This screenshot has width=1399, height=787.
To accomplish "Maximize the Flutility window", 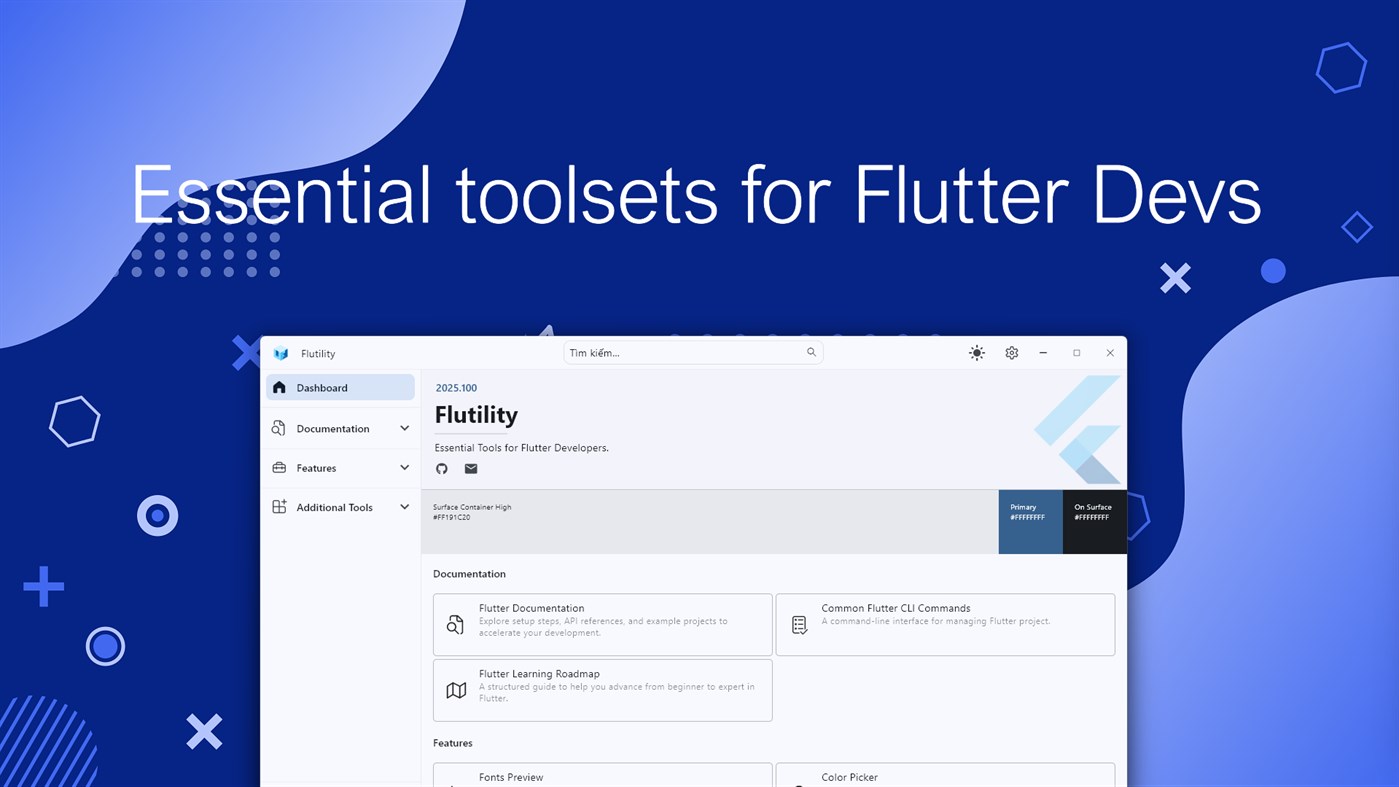I will [1077, 353].
